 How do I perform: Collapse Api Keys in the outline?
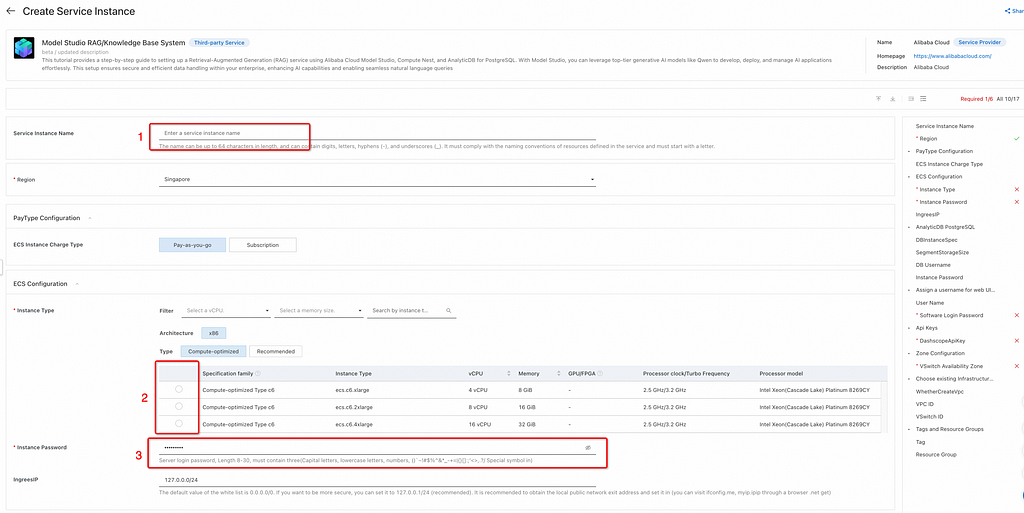tap(909, 328)
